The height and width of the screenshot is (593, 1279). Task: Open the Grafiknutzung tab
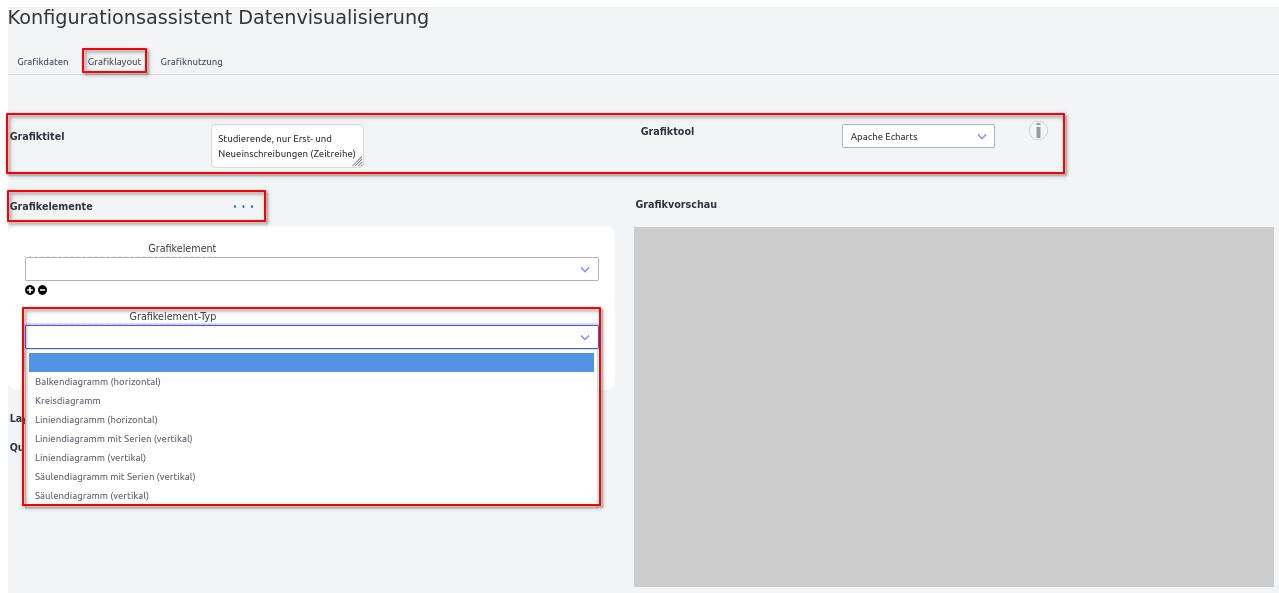(x=191, y=62)
